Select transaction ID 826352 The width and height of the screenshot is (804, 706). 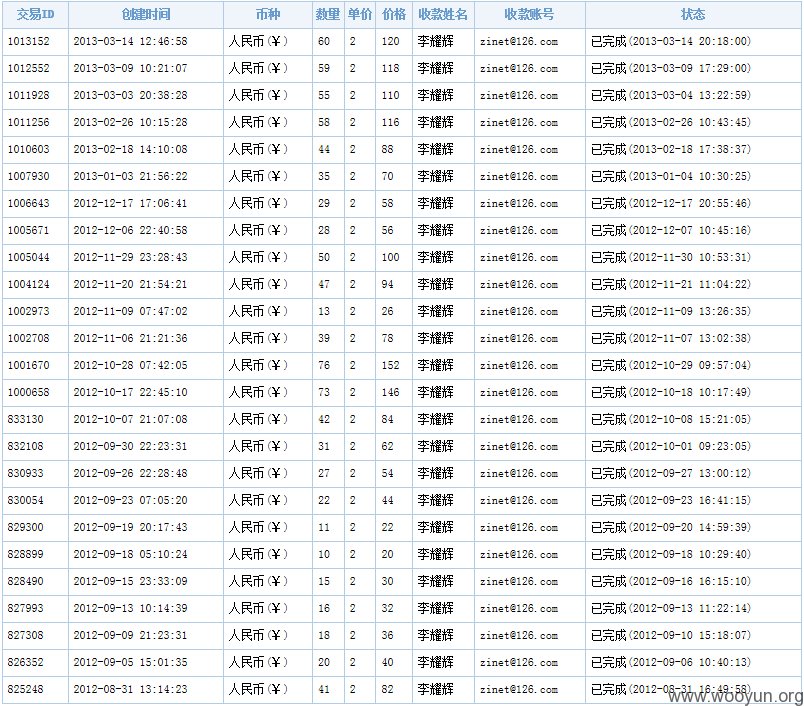click(x=26, y=662)
